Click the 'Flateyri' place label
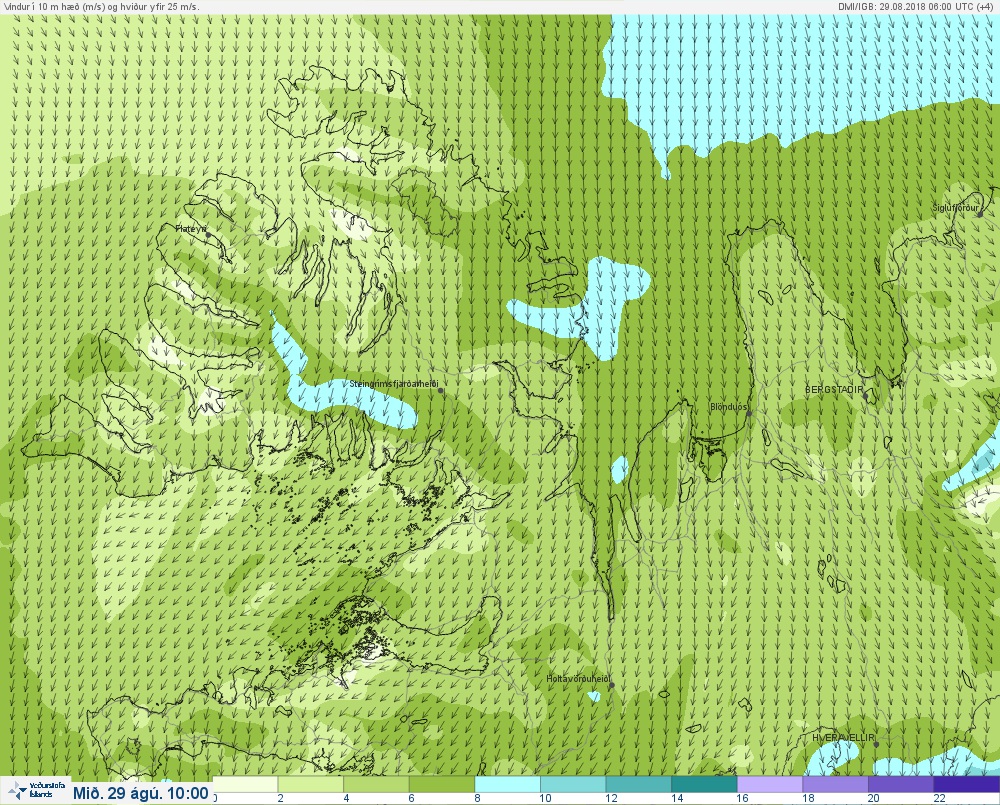Viewport: 1000px width, 805px height. pyautogui.click(x=191, y=228)
